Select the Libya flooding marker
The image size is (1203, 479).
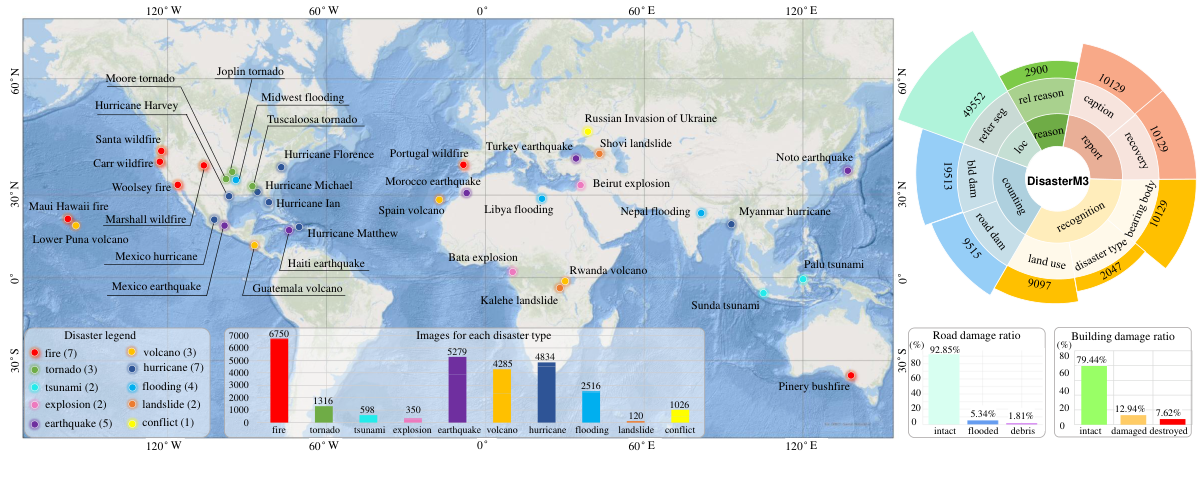point(542,199)
